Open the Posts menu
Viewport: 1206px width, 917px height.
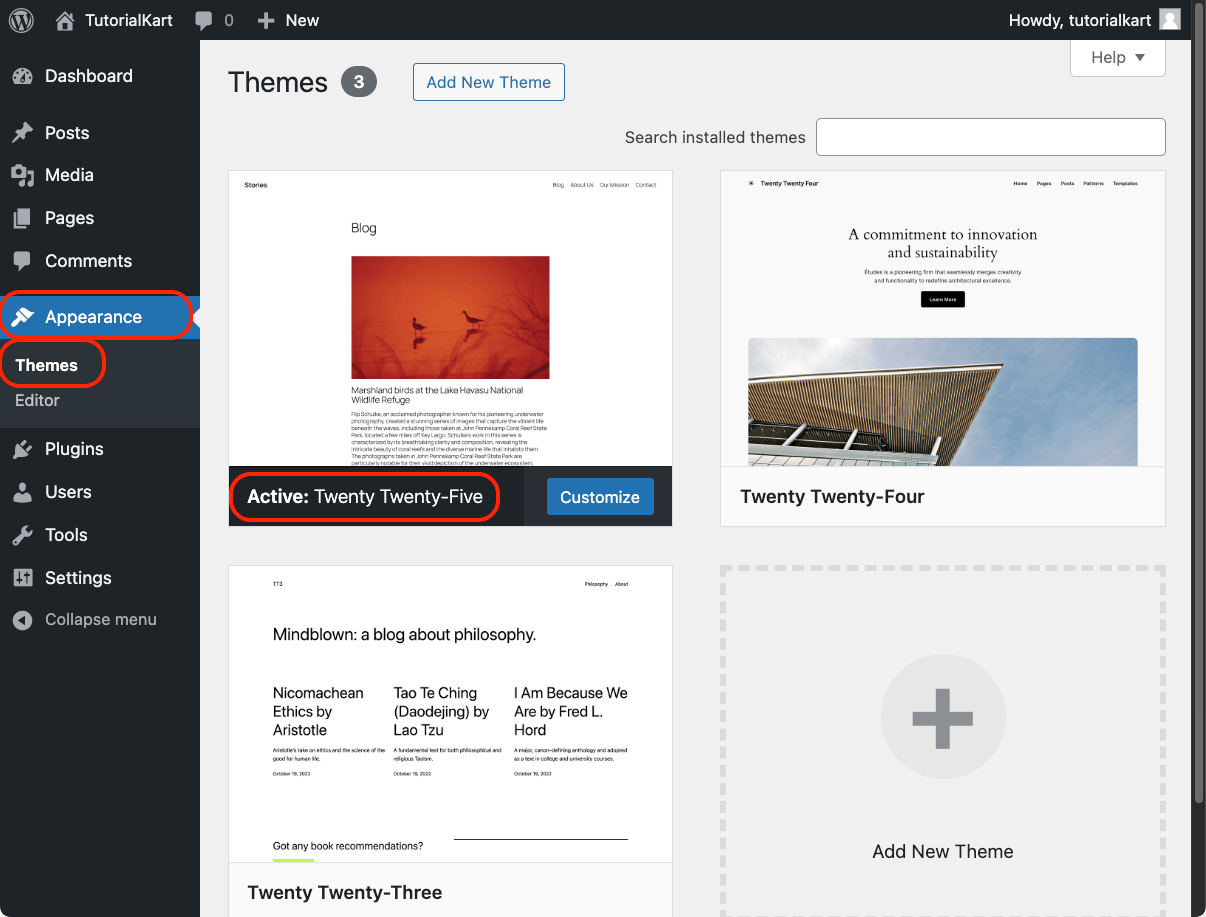(x=100, y=133)
